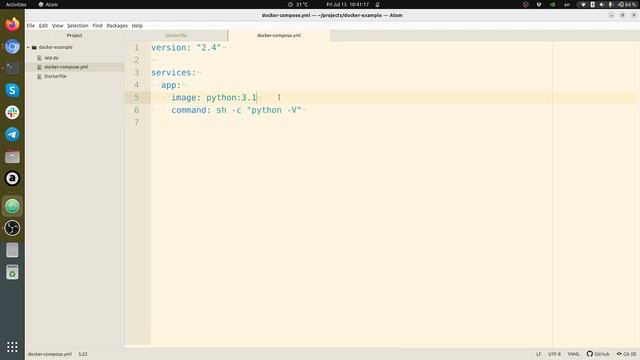Open the Edit menu
This screenshot has width=640, height=360.
coord(43,26)
